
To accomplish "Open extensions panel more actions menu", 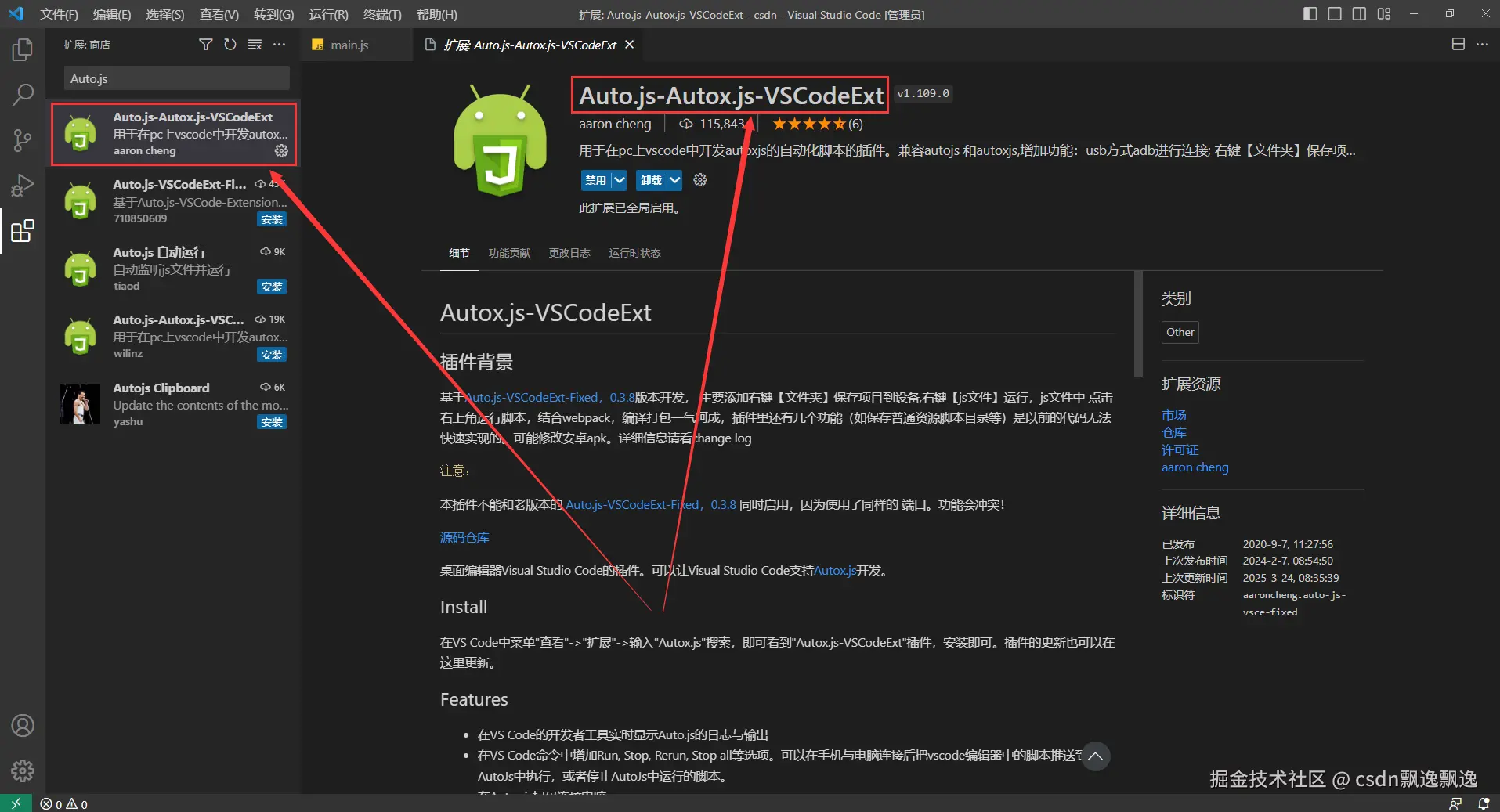I will (x=279, y=45).
